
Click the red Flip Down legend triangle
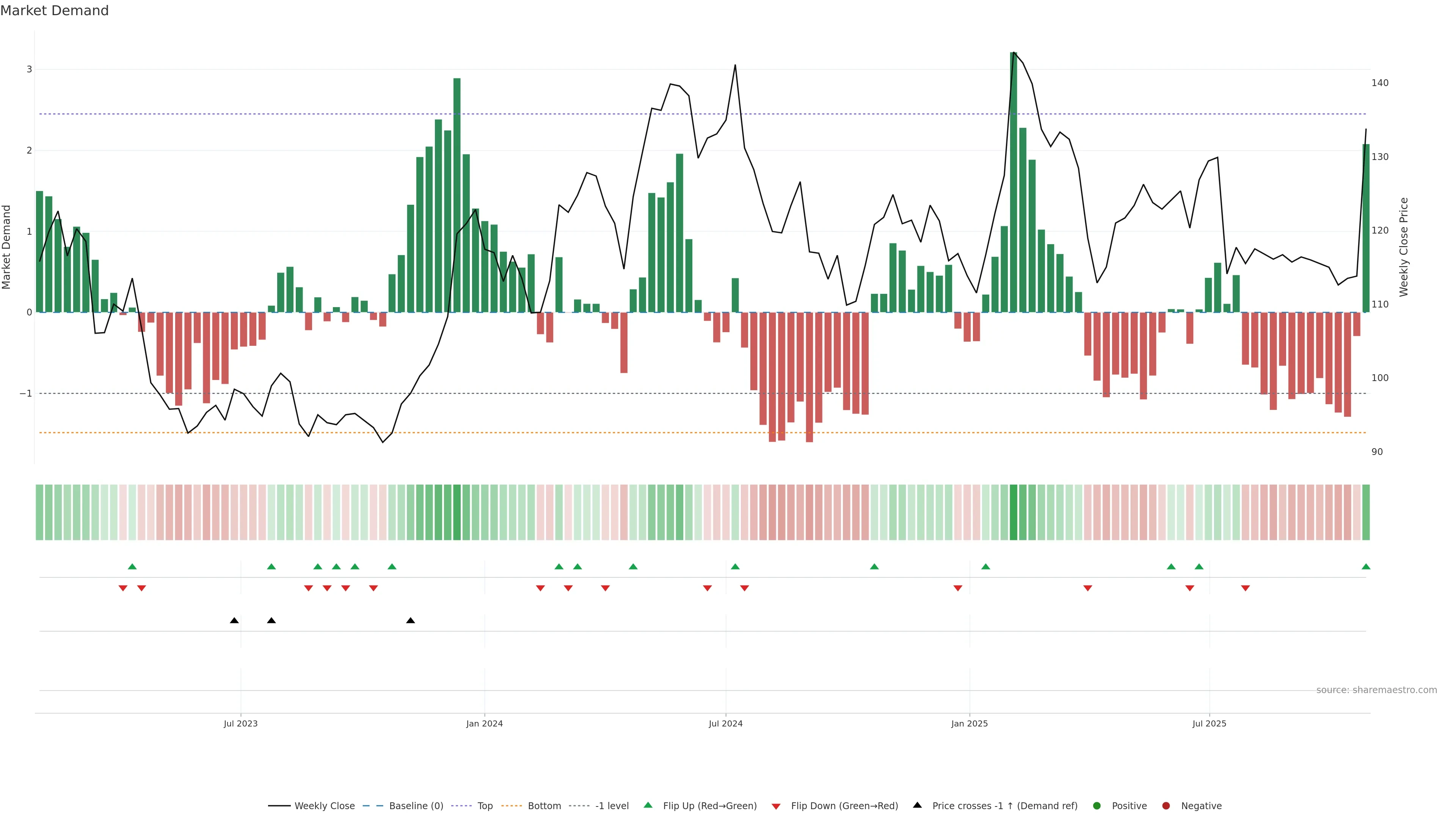click(776, 806)
